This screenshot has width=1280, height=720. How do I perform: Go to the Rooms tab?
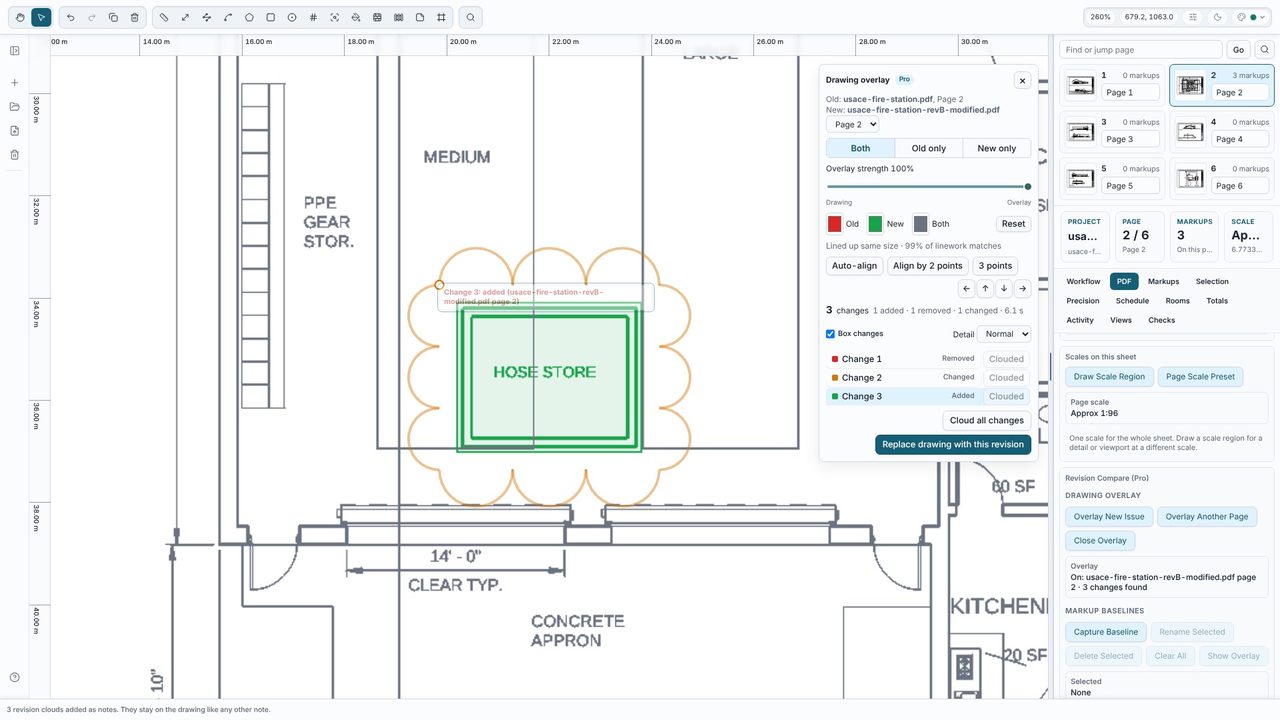pyautogui.click(x=1177, y=301)
